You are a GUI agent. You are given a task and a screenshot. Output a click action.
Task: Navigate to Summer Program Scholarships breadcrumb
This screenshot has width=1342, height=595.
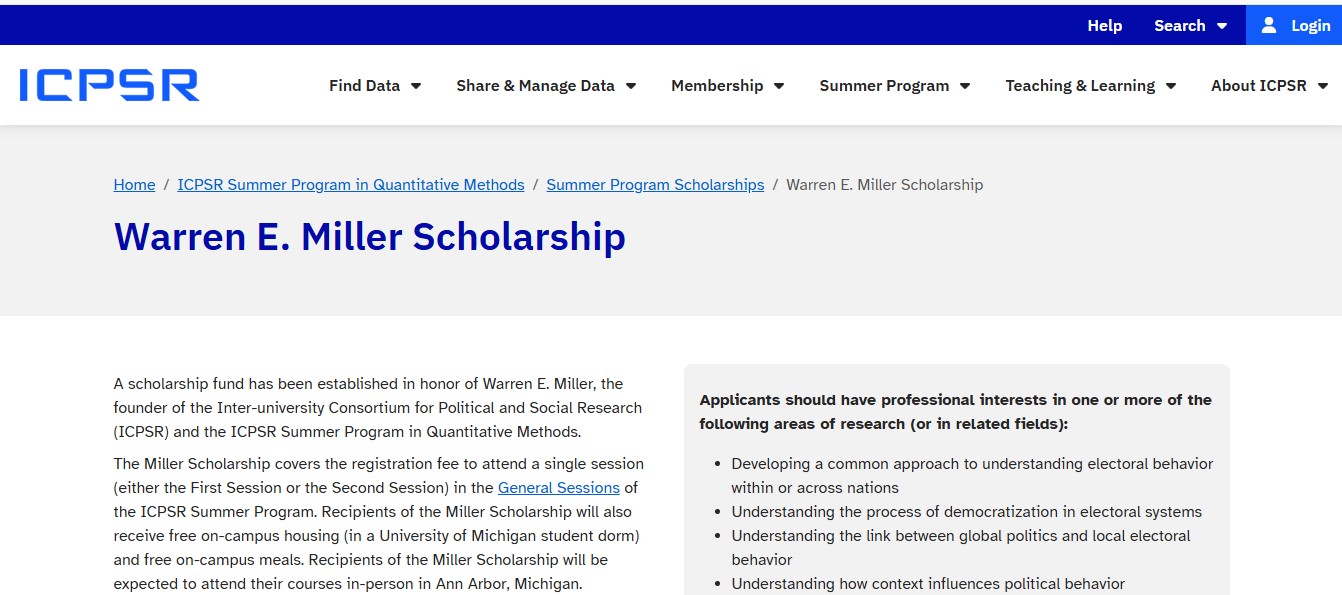pos(655,185)
